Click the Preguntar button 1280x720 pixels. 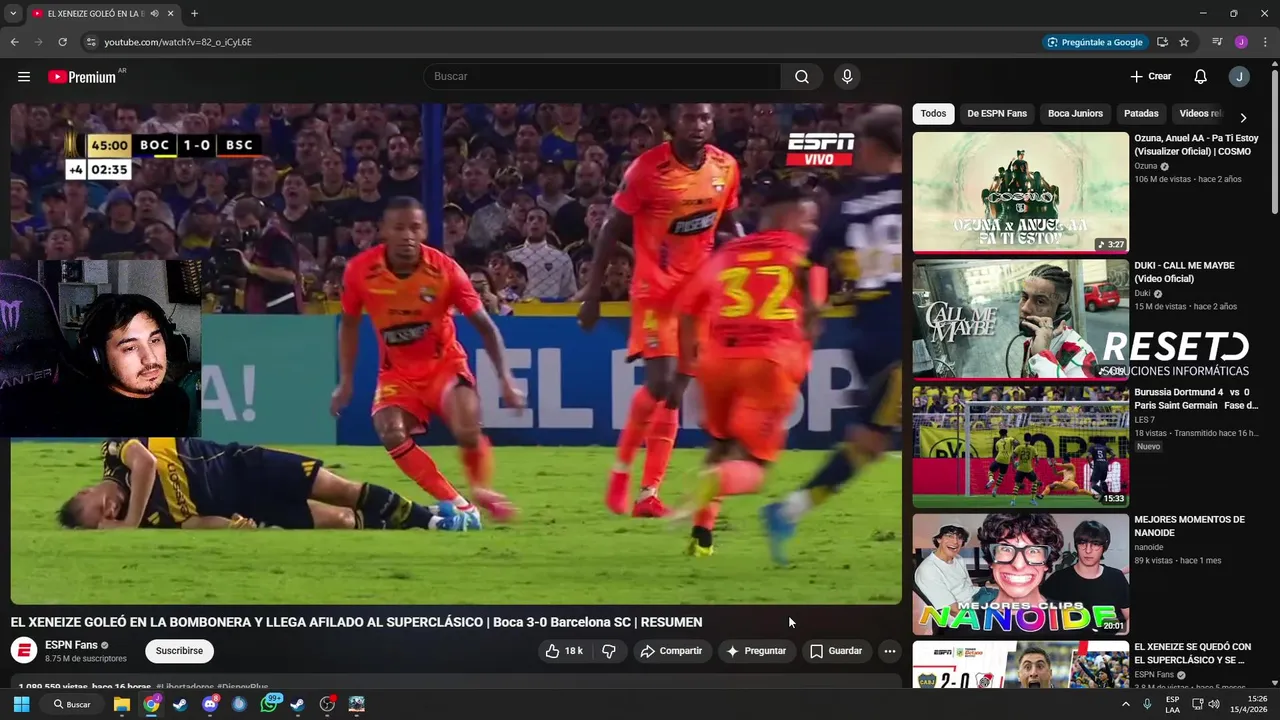(756, 651)
